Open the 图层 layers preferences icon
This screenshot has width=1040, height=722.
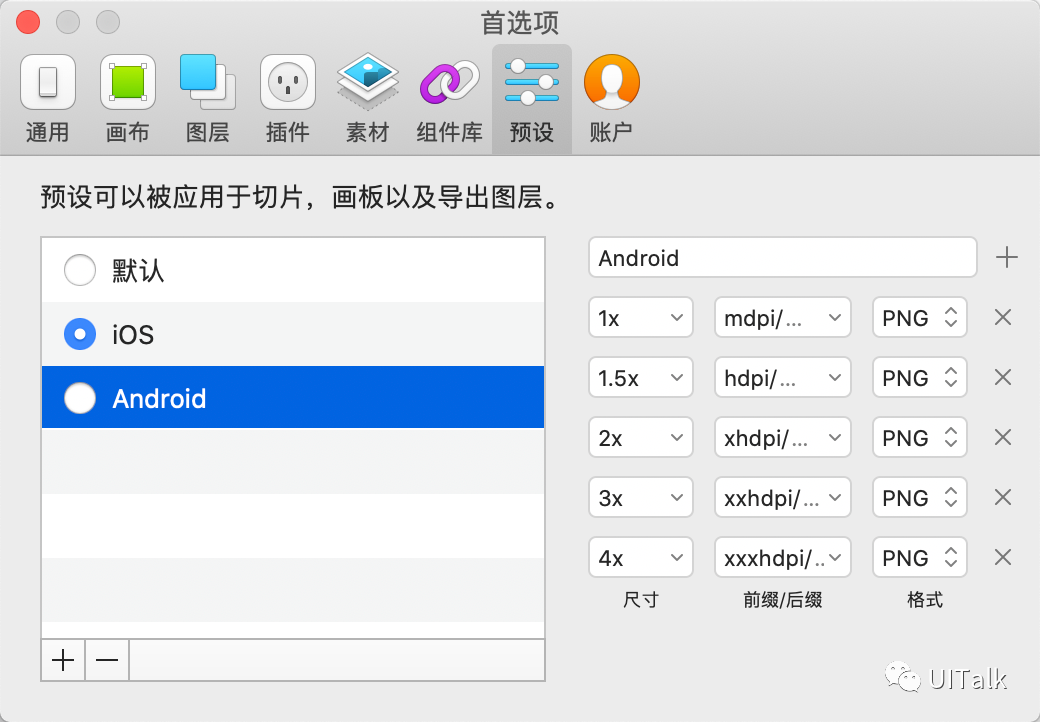208,83
